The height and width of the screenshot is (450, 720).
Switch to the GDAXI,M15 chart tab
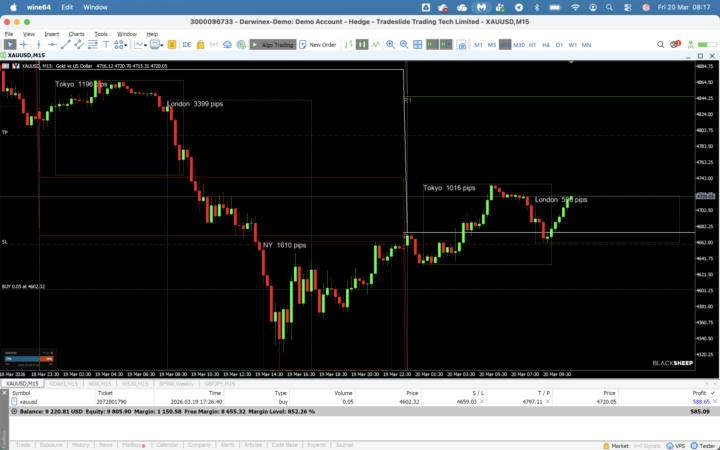[63, 383]
